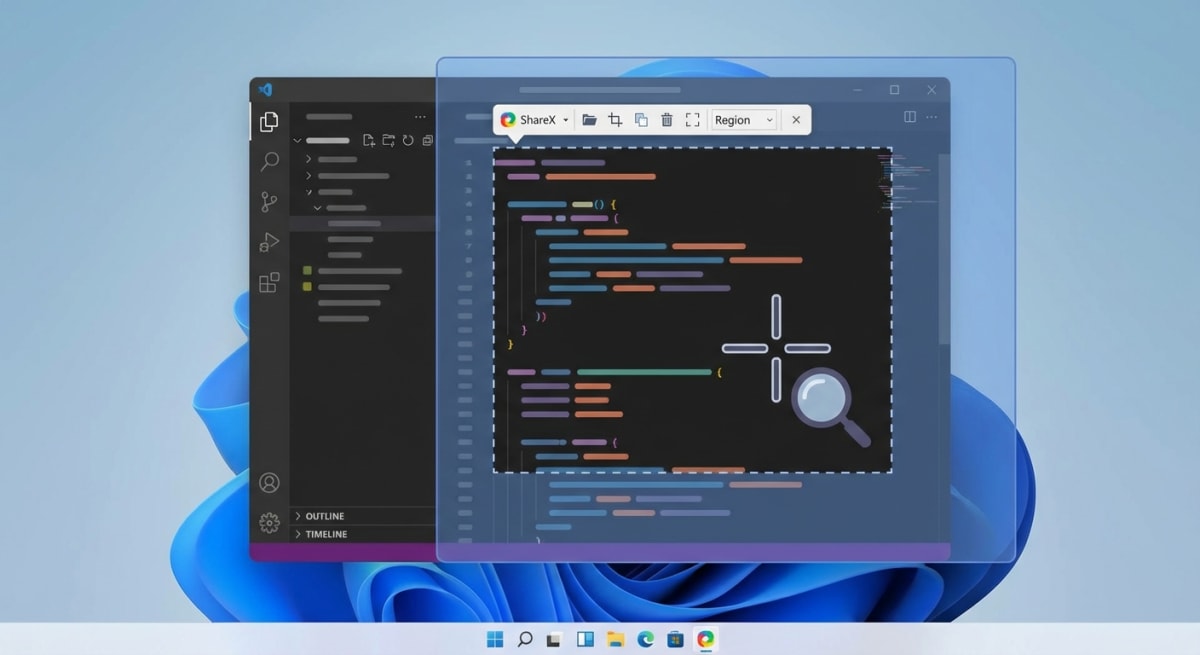
Task: Delete the capture using the trash icon
Action: 666,119
